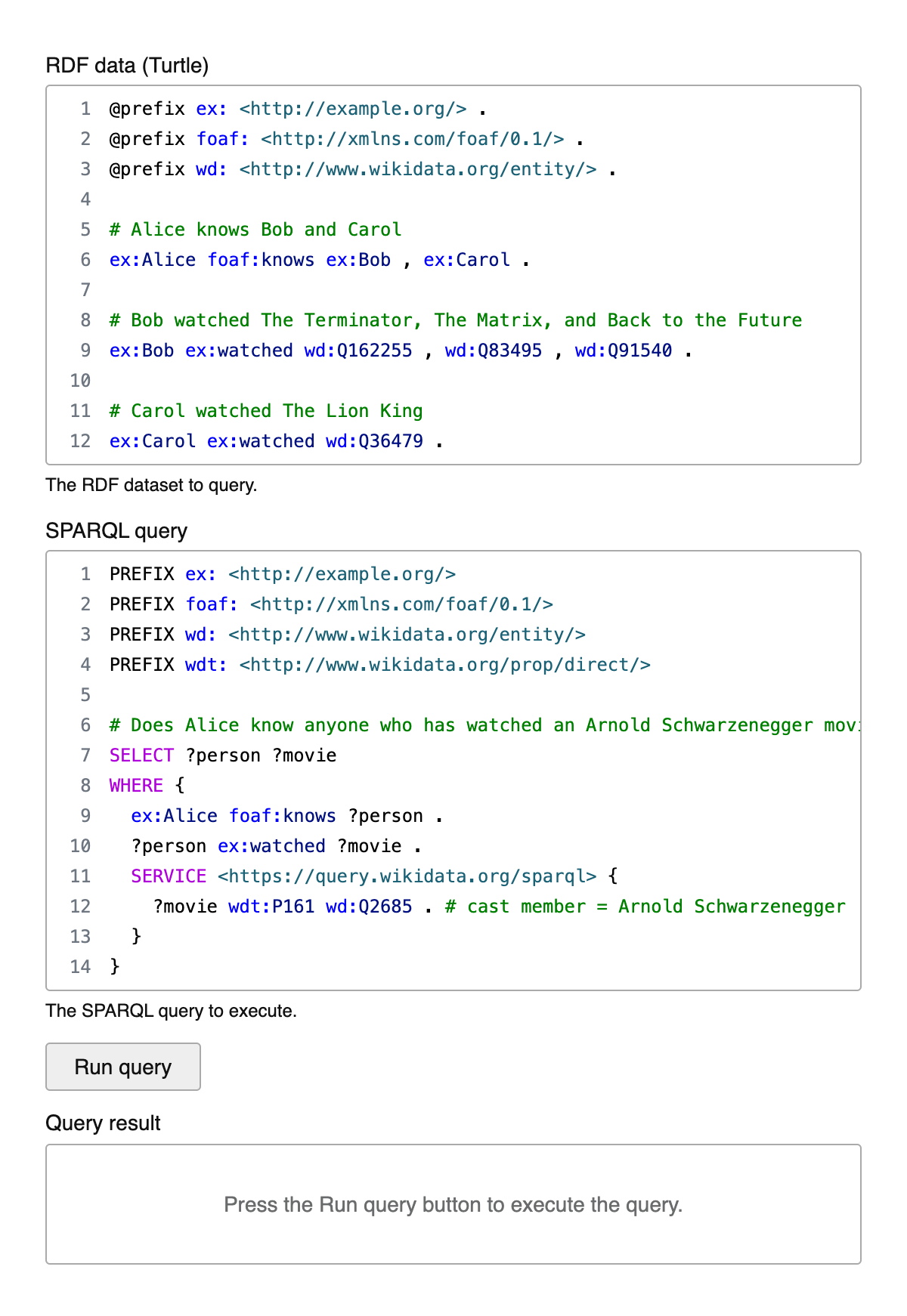Viewport: 907px width, 1316px height.
Task: Click wdt:P161 in the query
Action: click(x=271, y=907)
